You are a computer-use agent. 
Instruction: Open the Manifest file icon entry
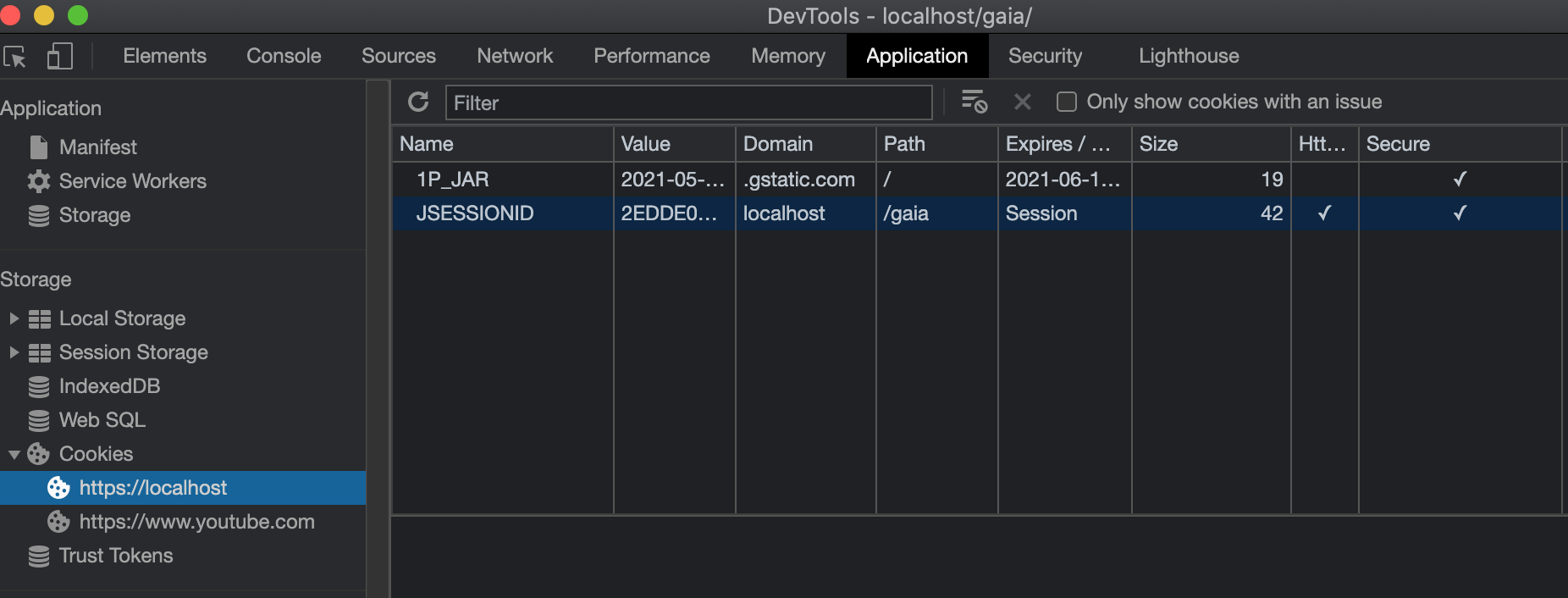39,147
